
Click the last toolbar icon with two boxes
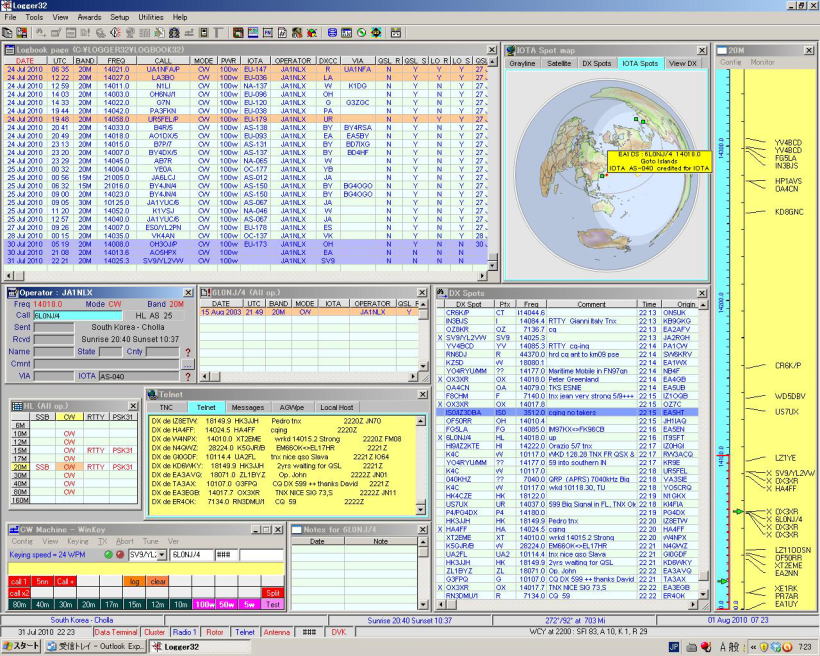tap(396, 33)
